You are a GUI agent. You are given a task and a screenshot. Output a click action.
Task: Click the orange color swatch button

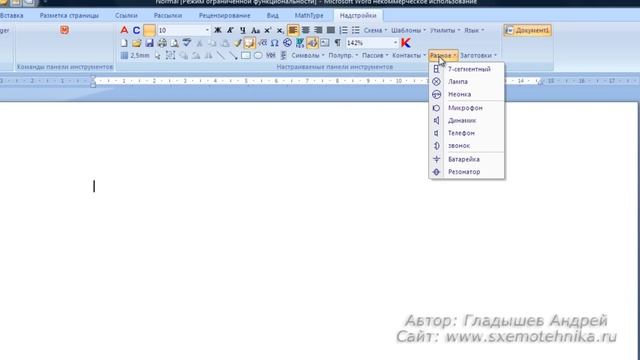[149, 30]
